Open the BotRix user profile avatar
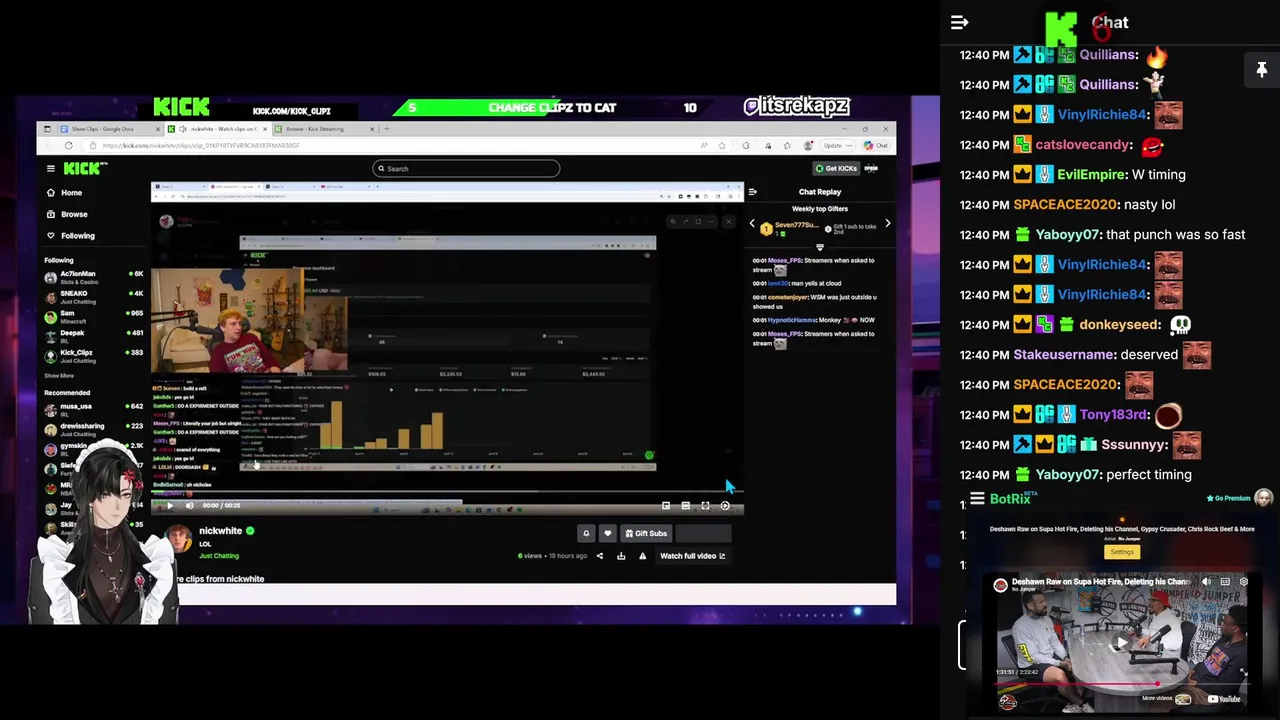 (x=1264, y=497)
